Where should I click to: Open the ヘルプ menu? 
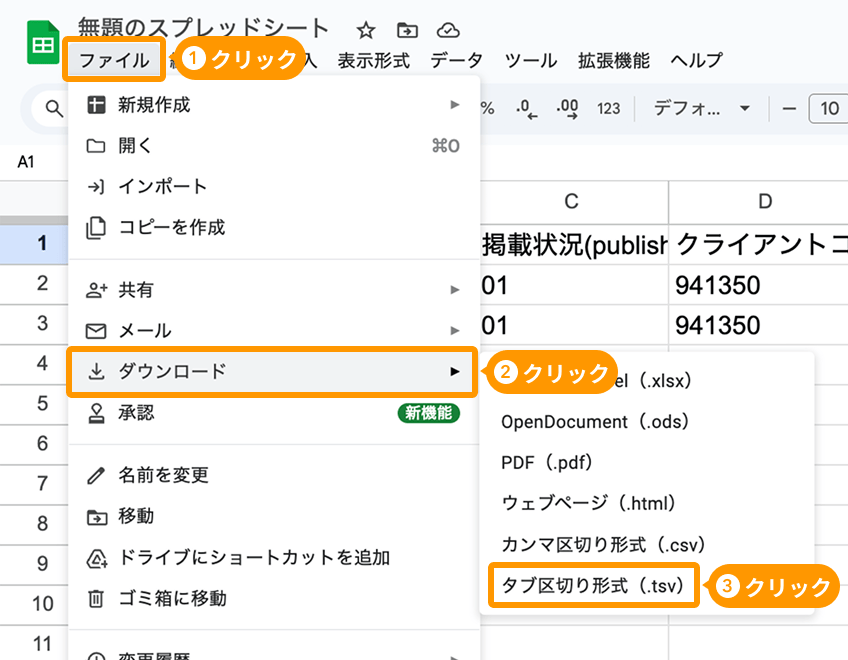coord(697,60)
